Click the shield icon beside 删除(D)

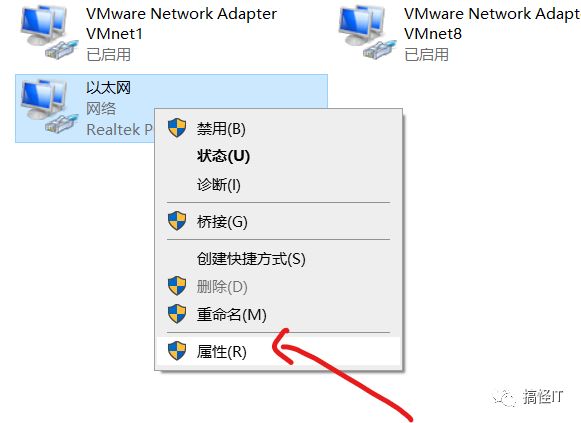point(177,286)
